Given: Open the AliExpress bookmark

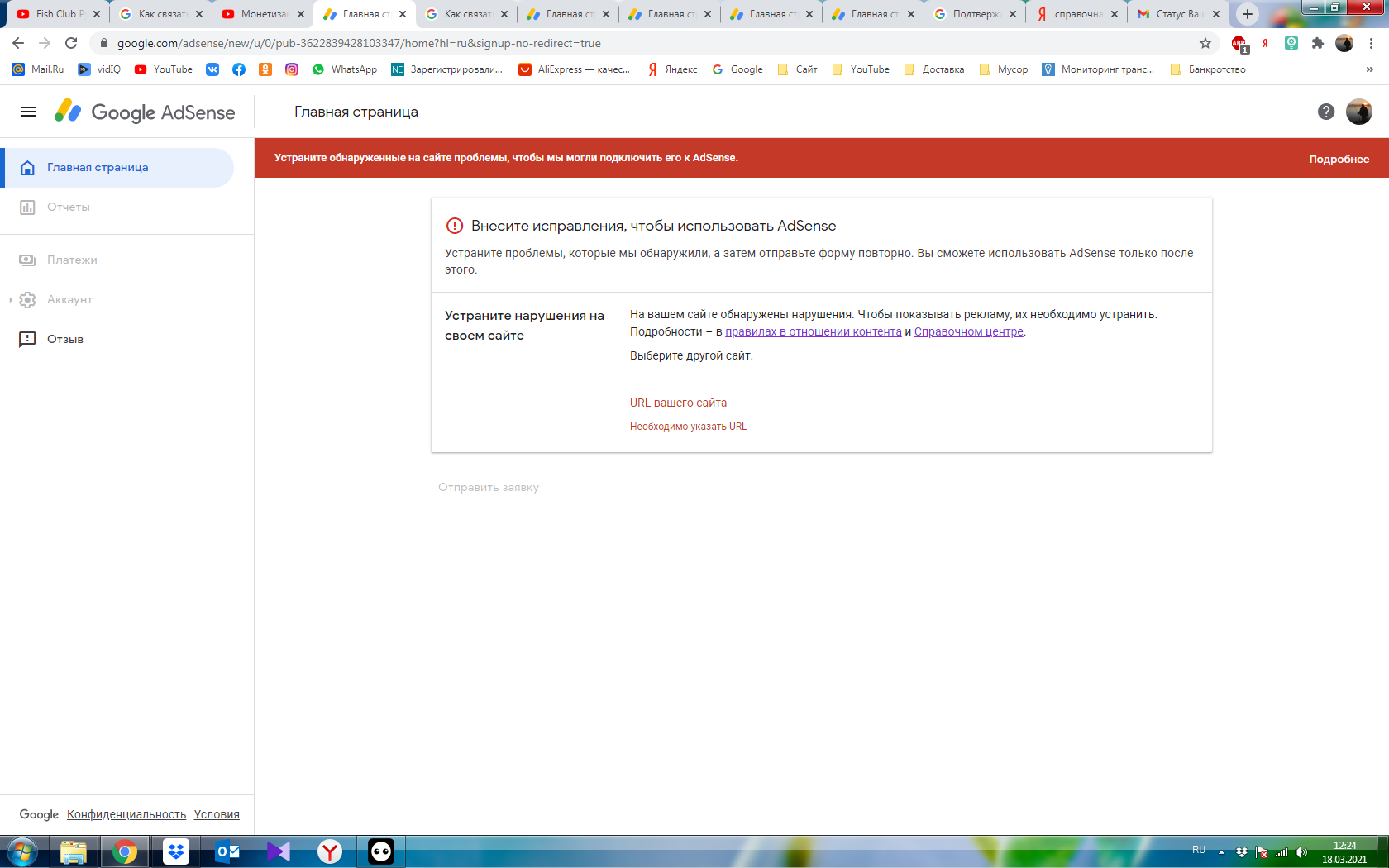Looking at the screenshot, I should click(575, 69).
